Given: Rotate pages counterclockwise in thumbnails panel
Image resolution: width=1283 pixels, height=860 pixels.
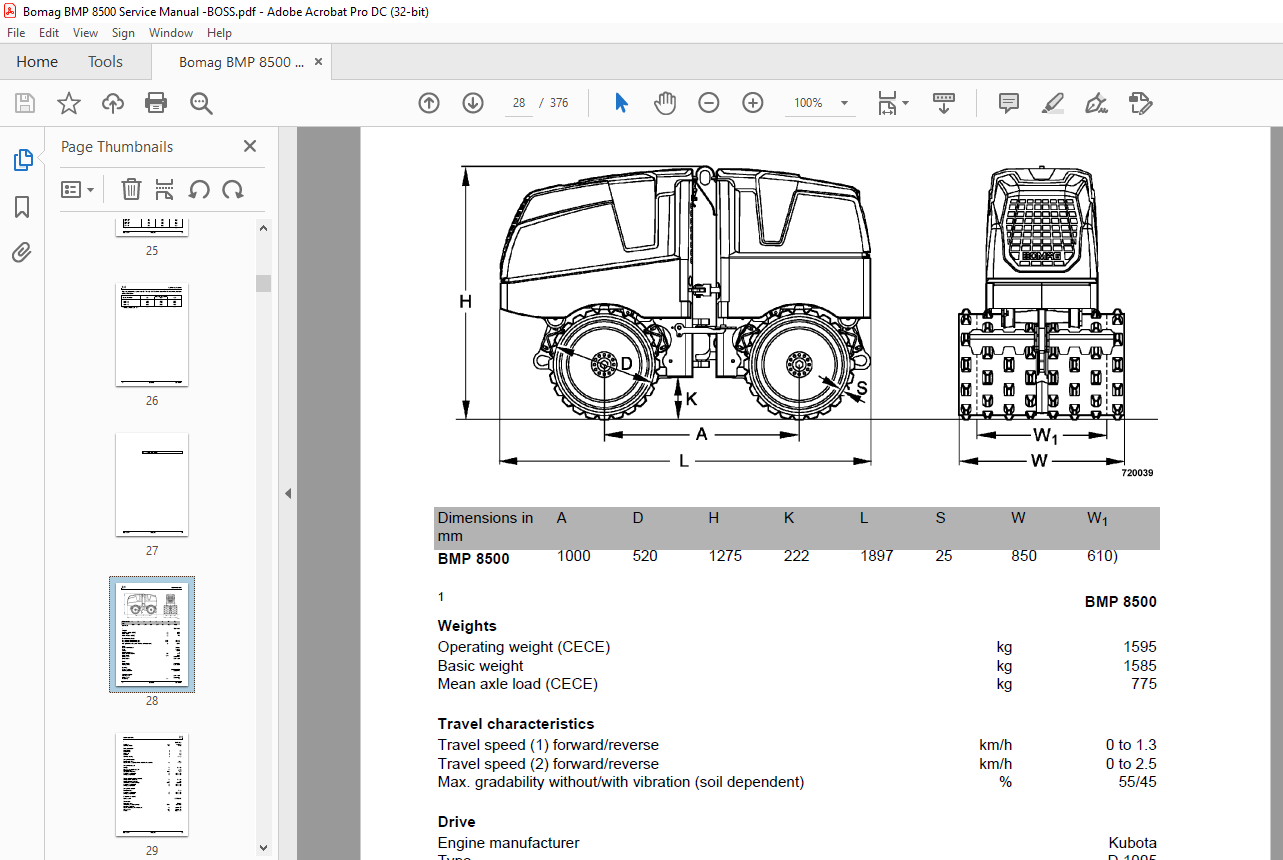Looking at the screenshot, I should [199, 189].
